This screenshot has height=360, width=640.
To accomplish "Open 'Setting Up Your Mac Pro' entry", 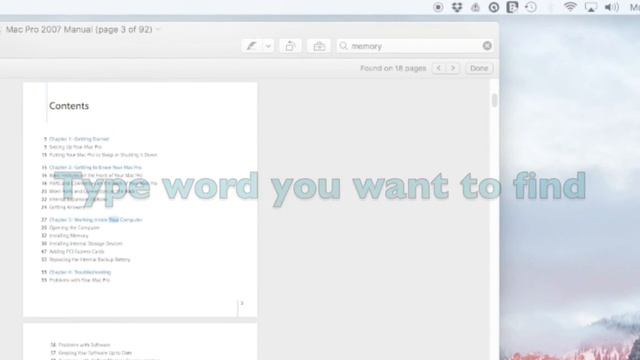I will coord(75,147).
